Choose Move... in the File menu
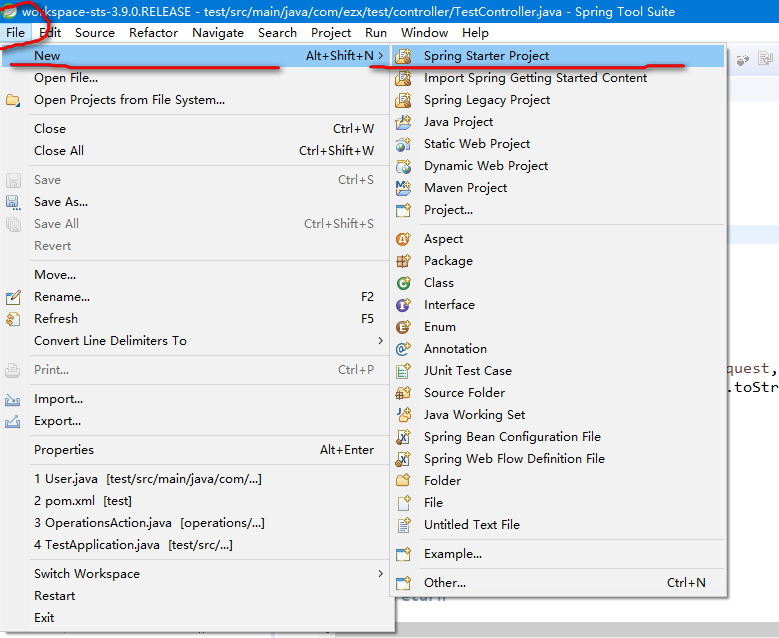 (195, 275)
